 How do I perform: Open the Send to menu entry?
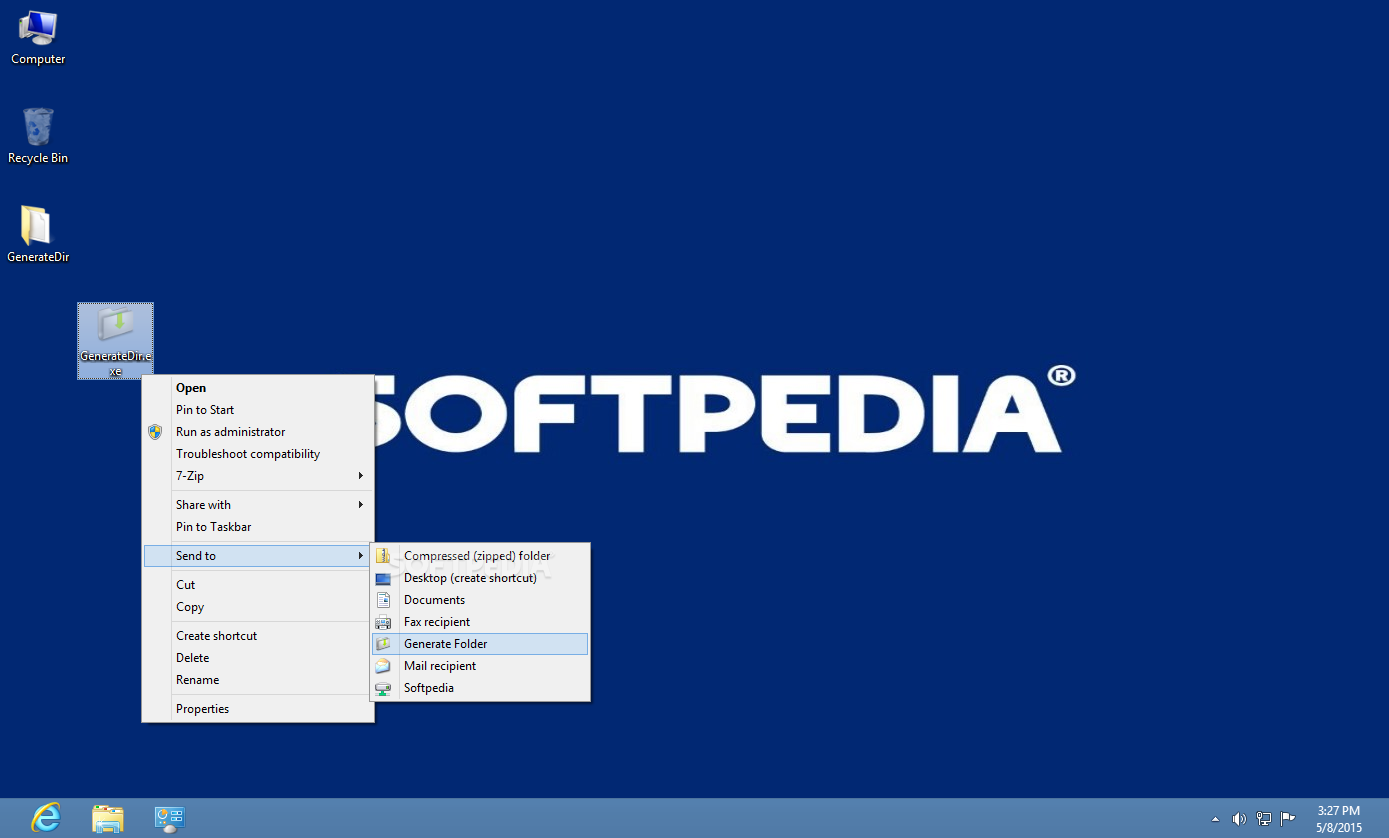[258, 556]
